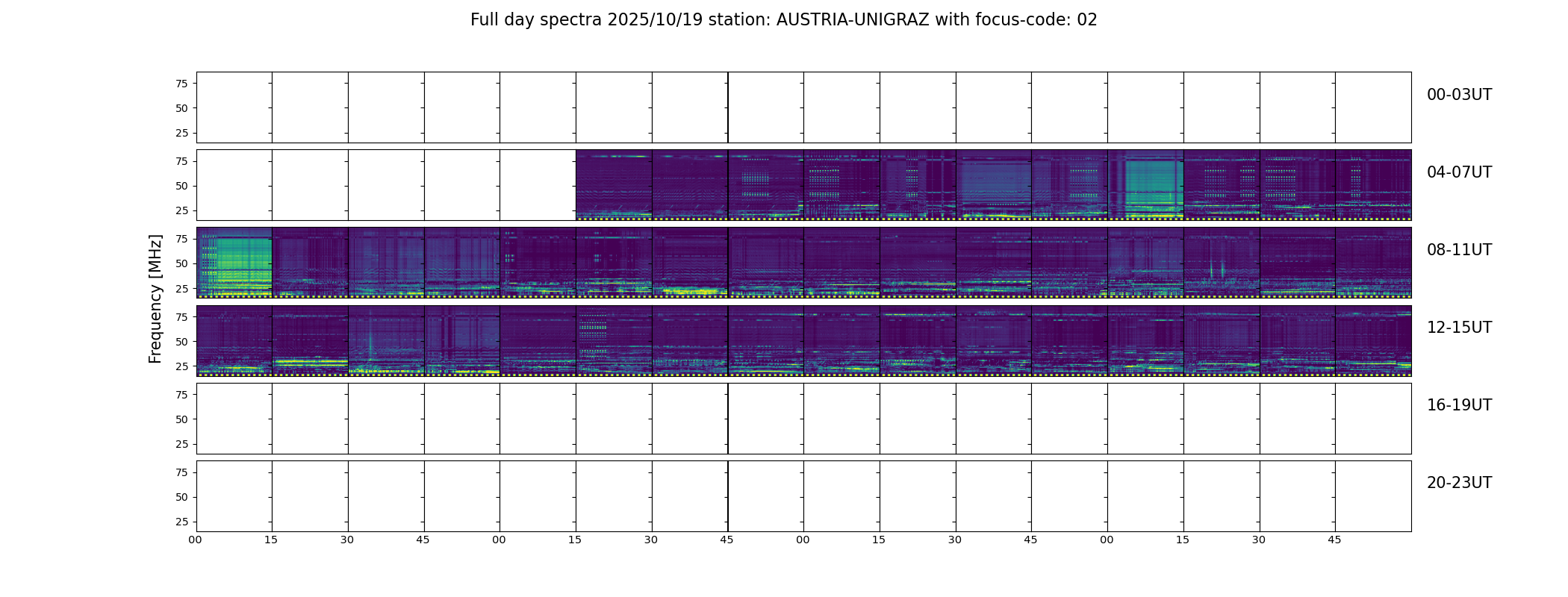Select the '04-07UT' row label

click(1459, 172)
